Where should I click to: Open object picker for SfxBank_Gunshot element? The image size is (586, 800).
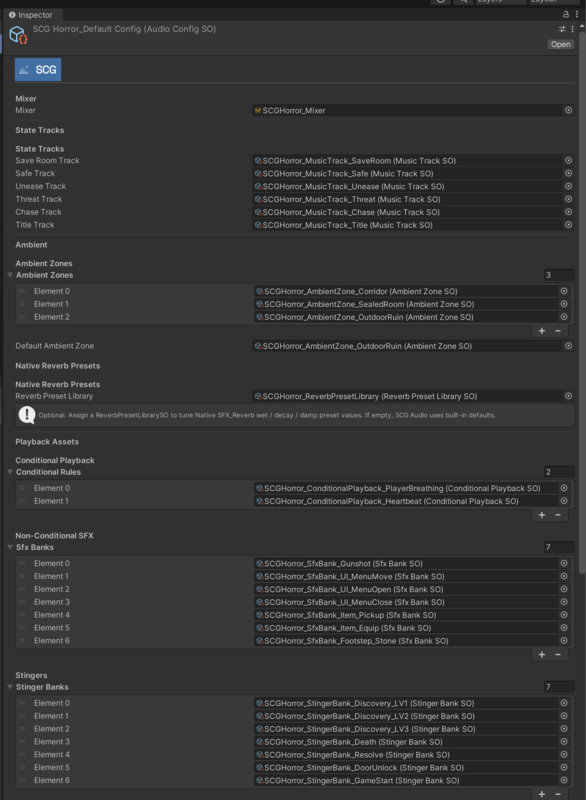[x=564, y=563]
